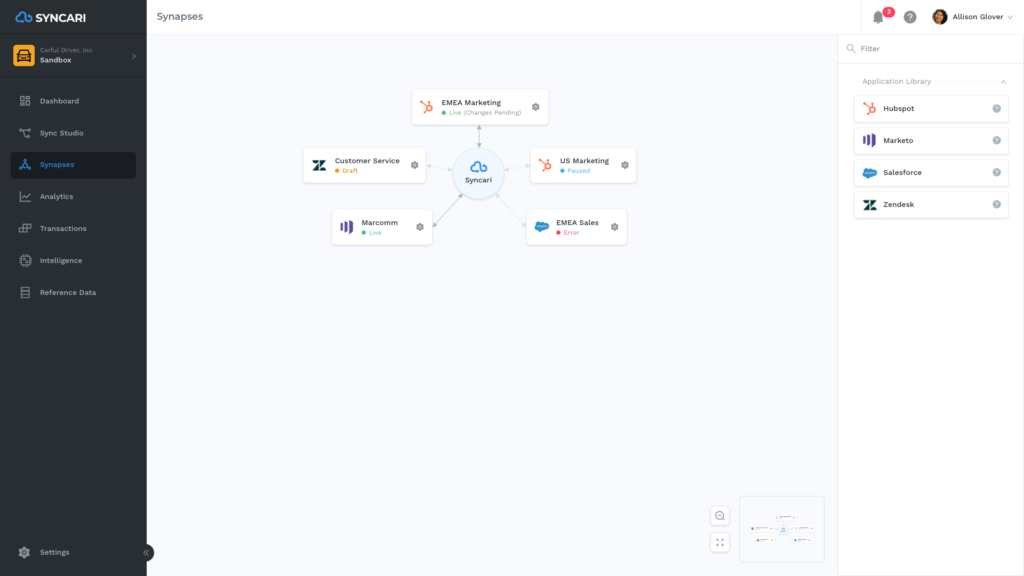
Task: Open Intelligence in sidebar
Action: [x=73, y=261]
